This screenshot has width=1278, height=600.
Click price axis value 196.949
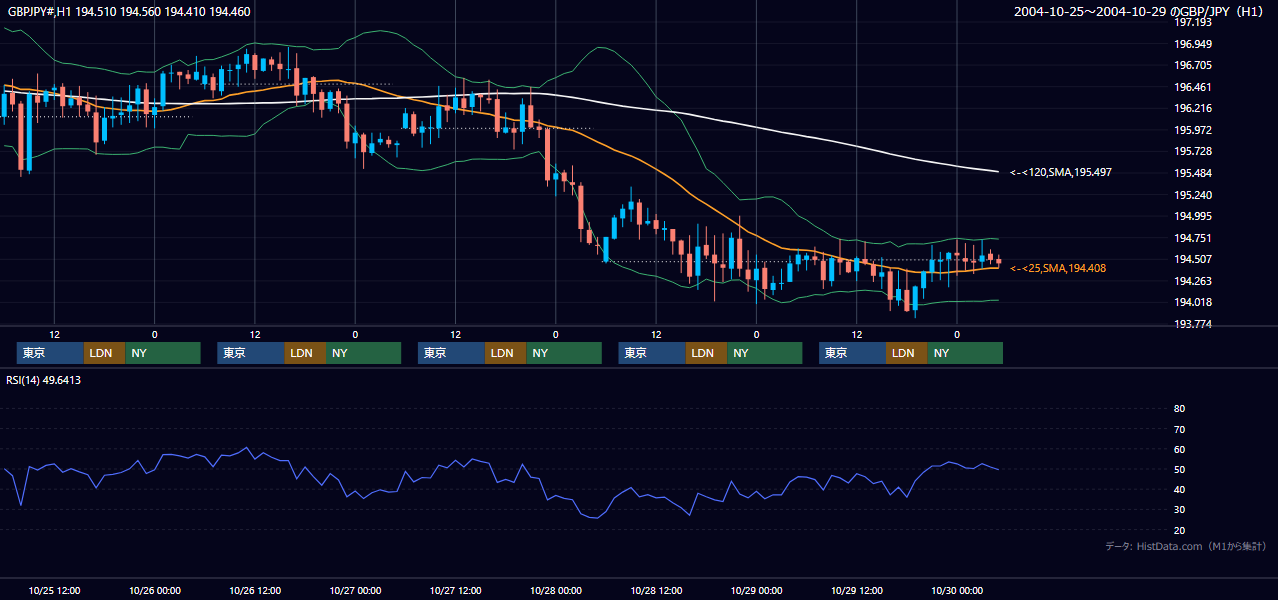coord(1193,44)
